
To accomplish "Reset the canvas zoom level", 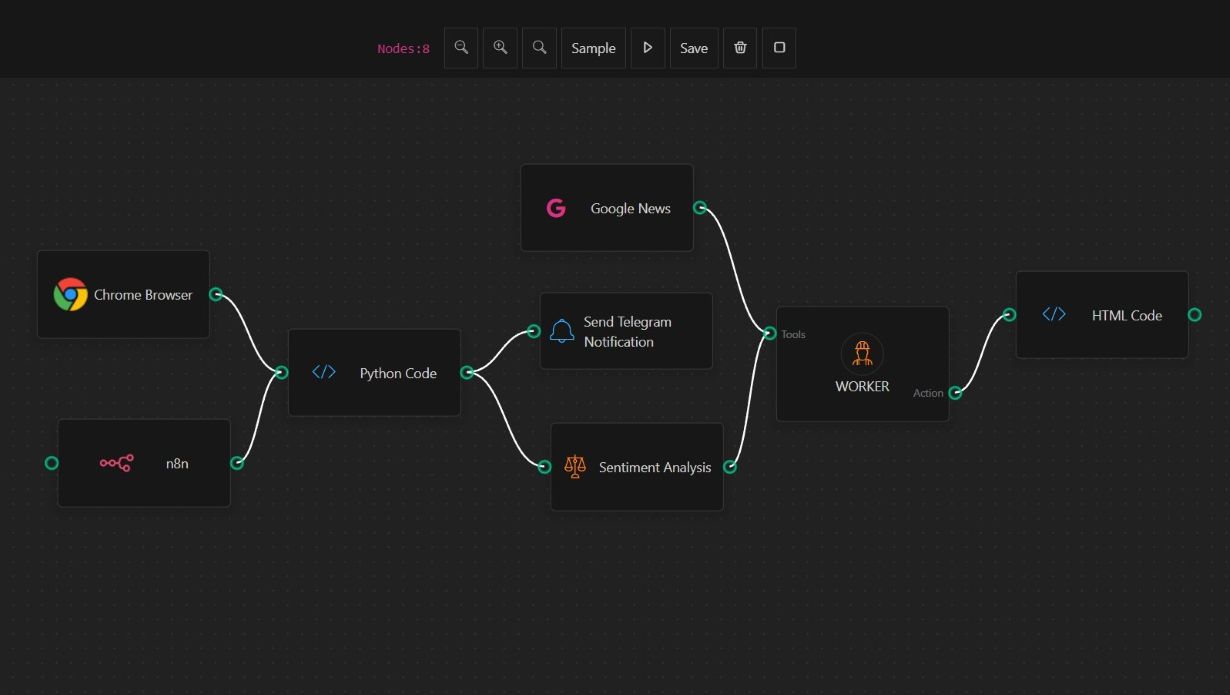I will point(539,48).
